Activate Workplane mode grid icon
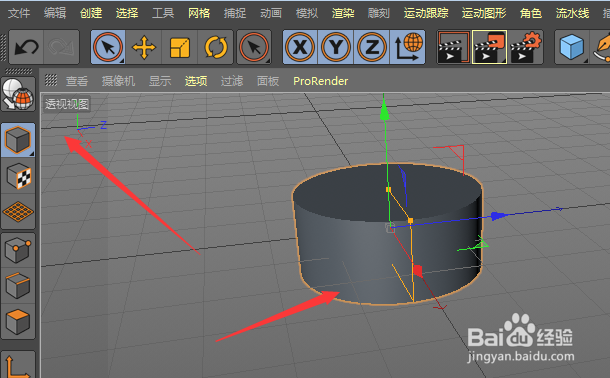Viewport: 610px width, 378px height. click(18, 212)
